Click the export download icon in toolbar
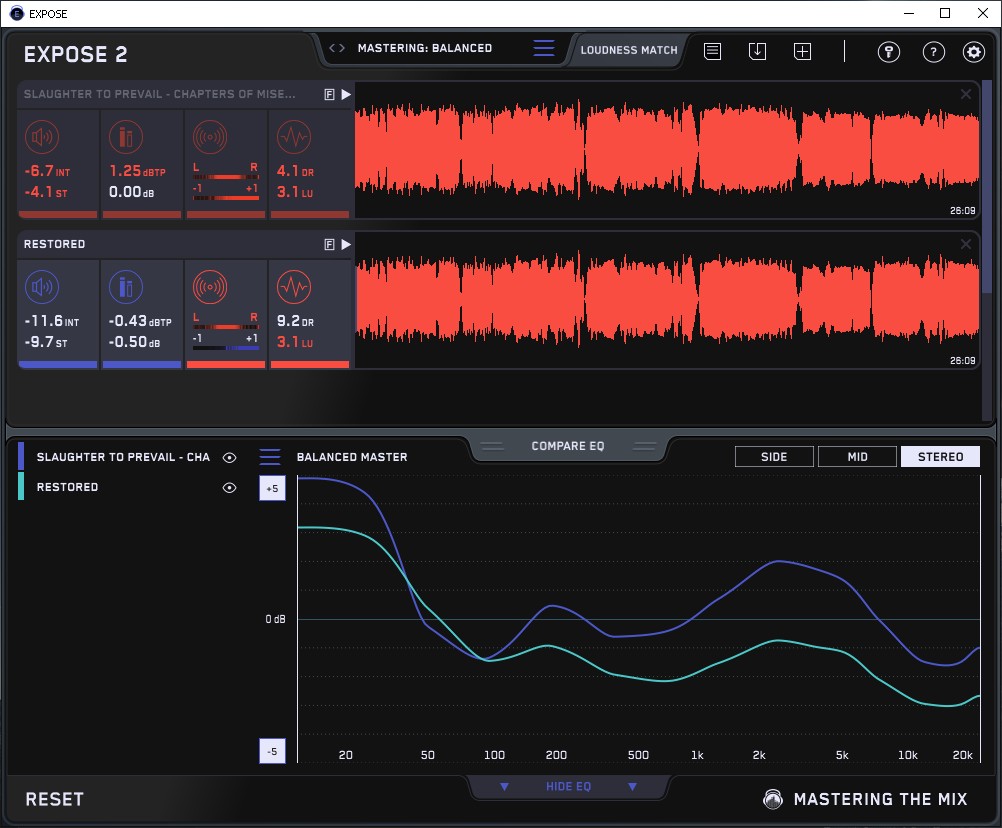The height and width of the screenshot is (828, 1002). click(757, 51)
